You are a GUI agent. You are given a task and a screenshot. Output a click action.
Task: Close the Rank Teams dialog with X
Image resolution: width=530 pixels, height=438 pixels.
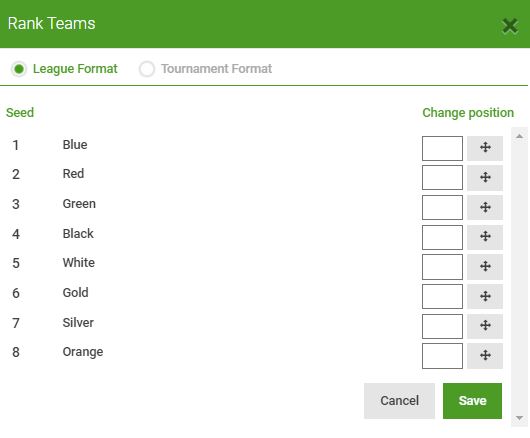510,26
